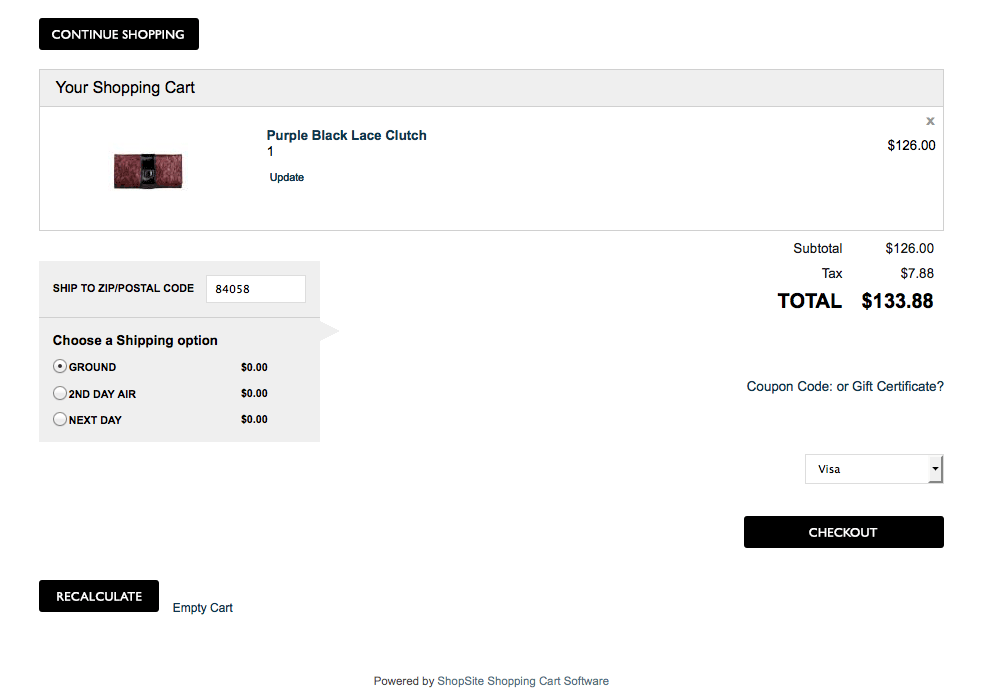Focus the ship to zip/postal code field
Image resolution: width=983 pixels, height=700 pixels.
[x=255, y=289]
